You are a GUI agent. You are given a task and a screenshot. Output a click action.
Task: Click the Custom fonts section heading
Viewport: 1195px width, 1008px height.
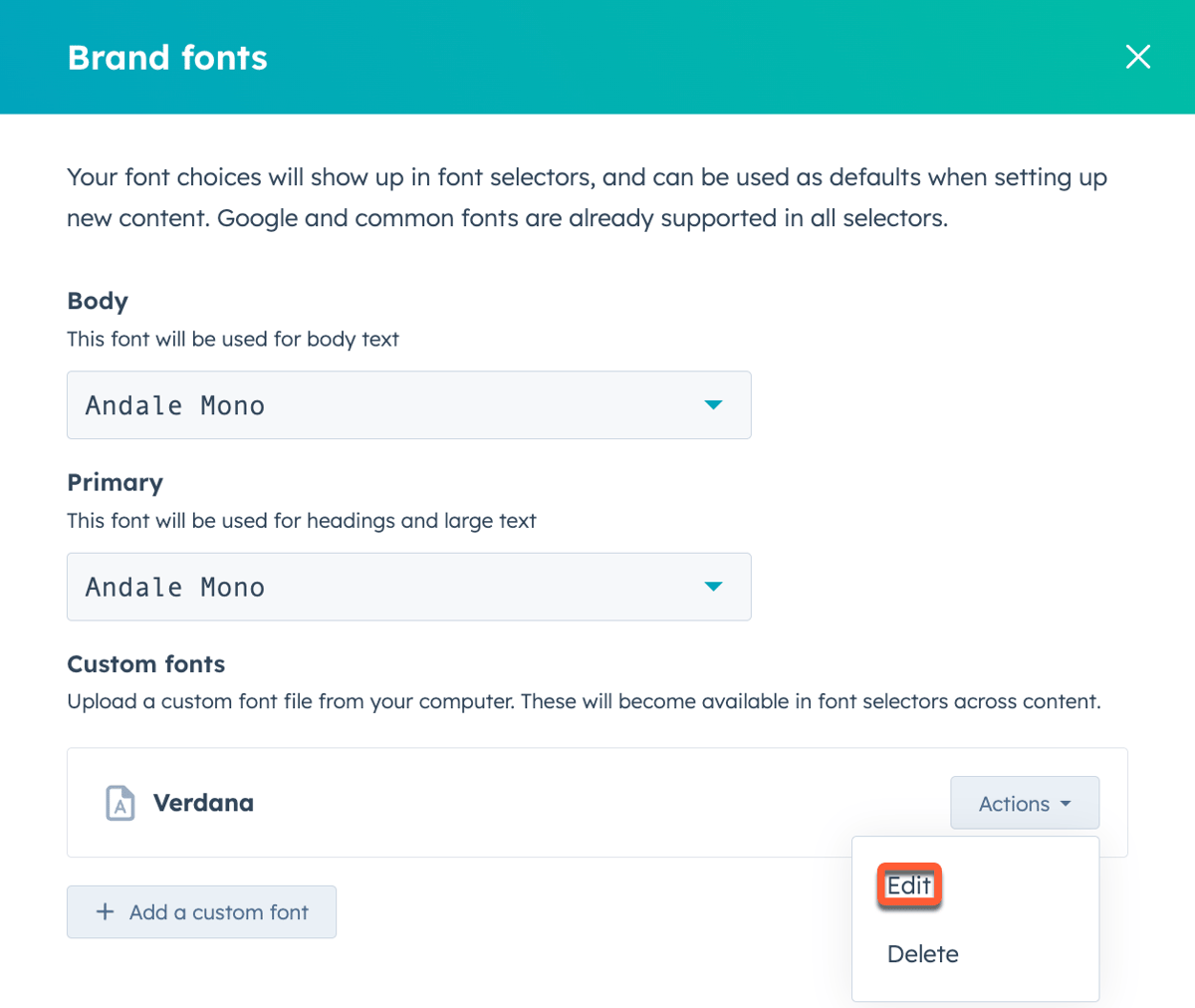[145, 663]
